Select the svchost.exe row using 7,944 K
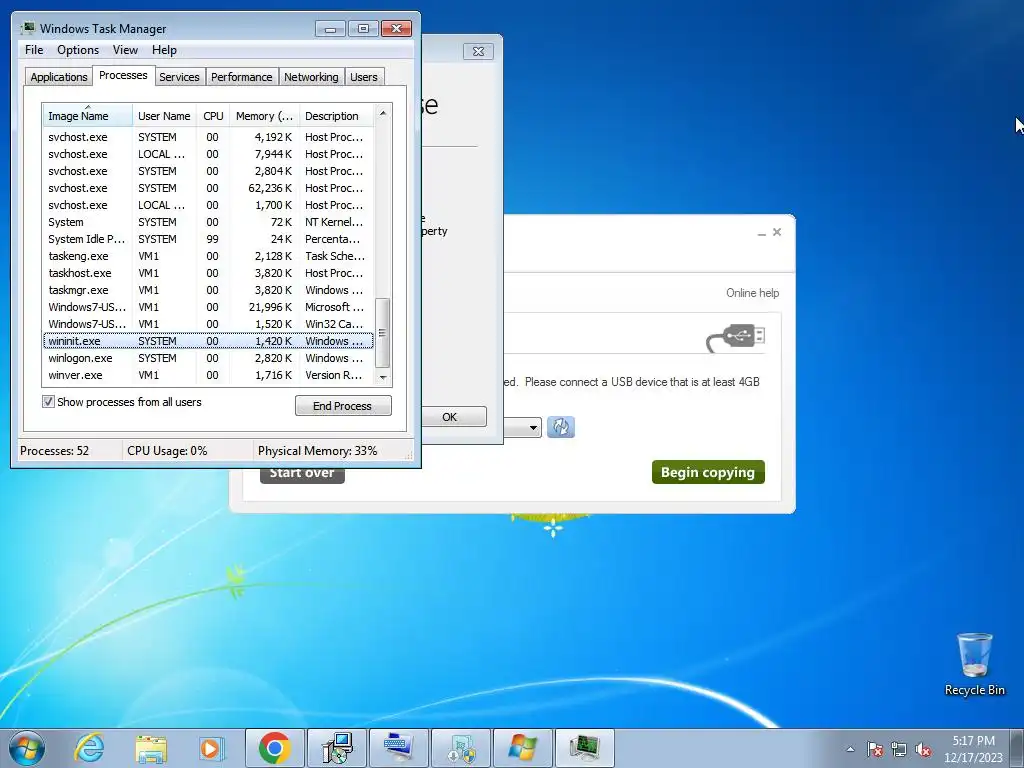 [208, 154]
